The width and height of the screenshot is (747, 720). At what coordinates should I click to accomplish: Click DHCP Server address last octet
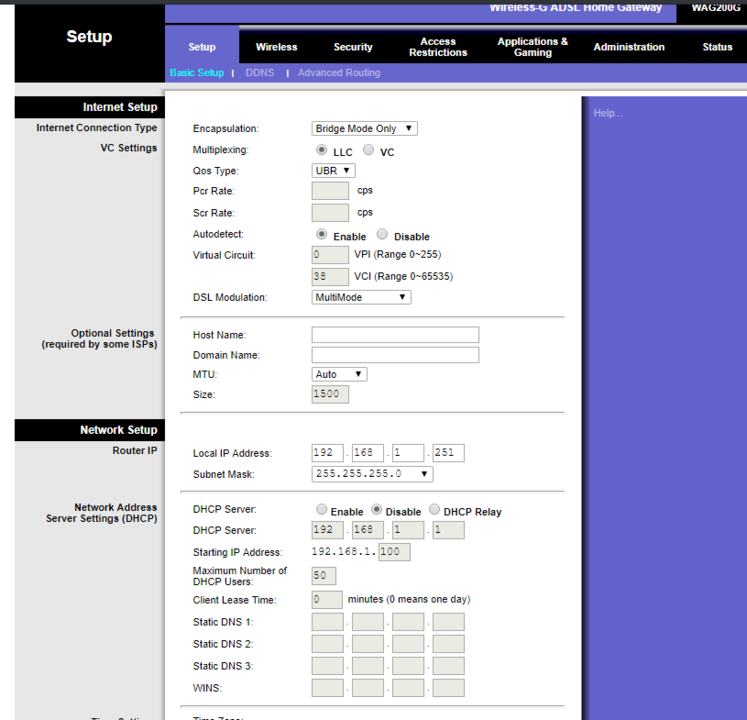(x=448, y=530)
